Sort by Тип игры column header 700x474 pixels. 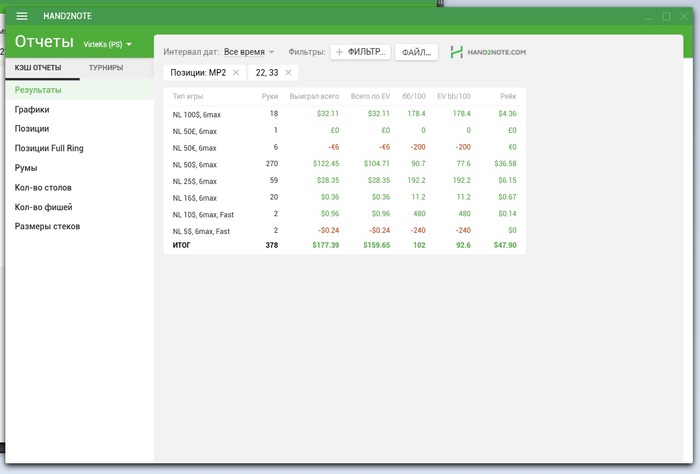point(188,96)
